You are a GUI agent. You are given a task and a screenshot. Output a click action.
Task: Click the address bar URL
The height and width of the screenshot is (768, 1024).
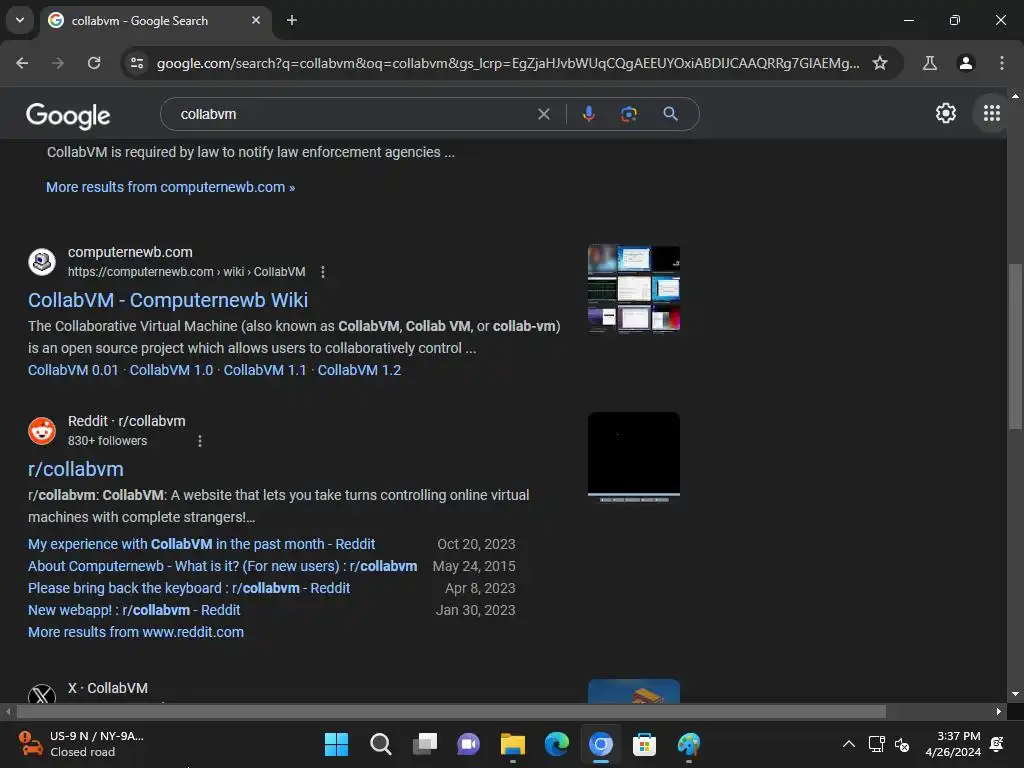[508, 63]
